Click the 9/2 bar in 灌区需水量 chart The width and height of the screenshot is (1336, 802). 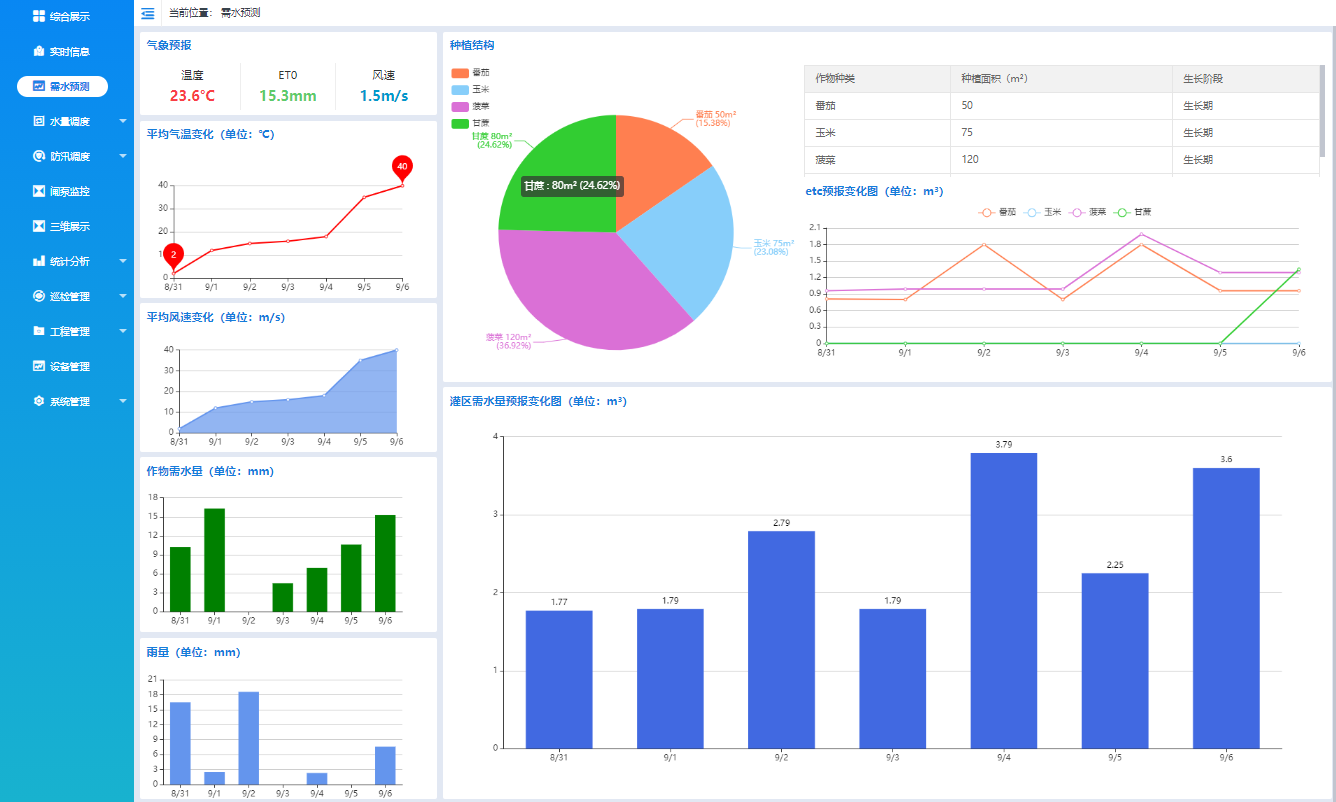click(x=781, y=640)
